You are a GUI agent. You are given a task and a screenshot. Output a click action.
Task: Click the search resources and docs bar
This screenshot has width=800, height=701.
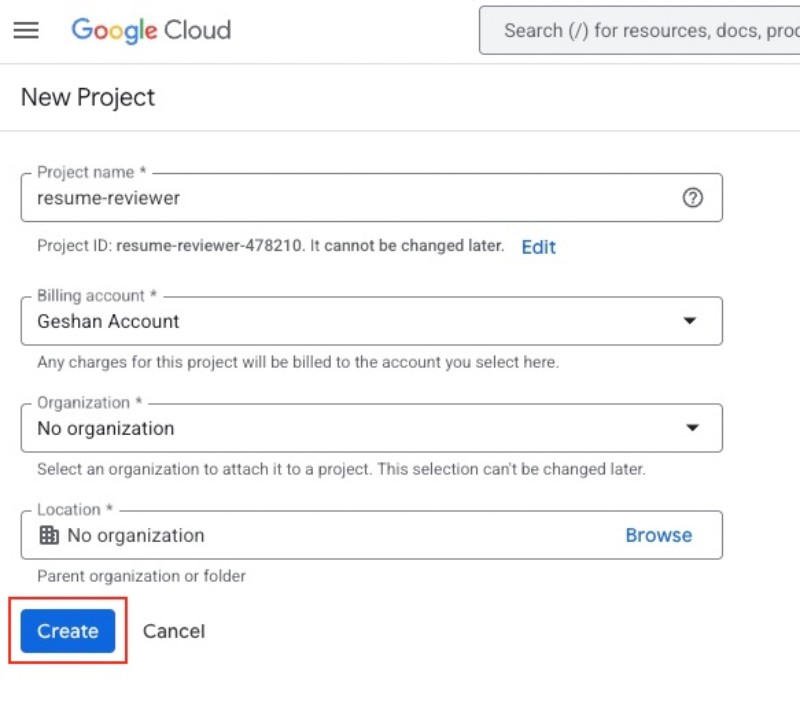point(640,30)
